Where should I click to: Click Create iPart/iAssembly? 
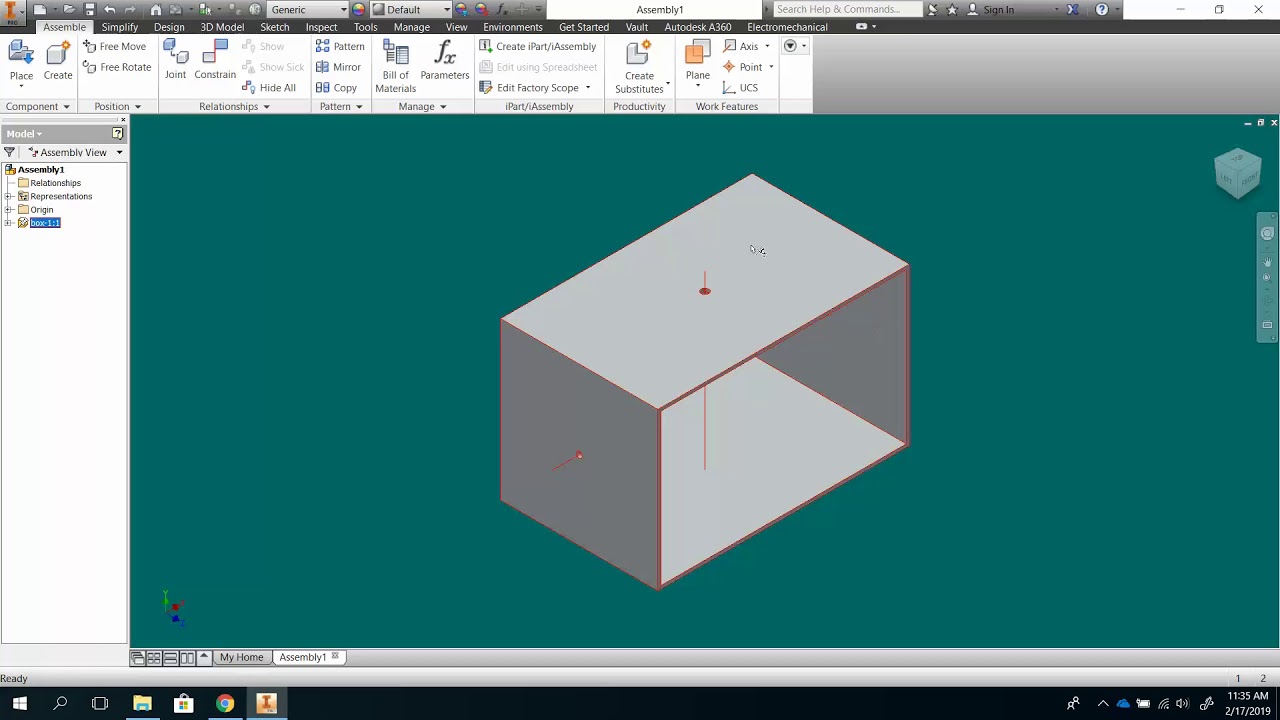[537, 46]
